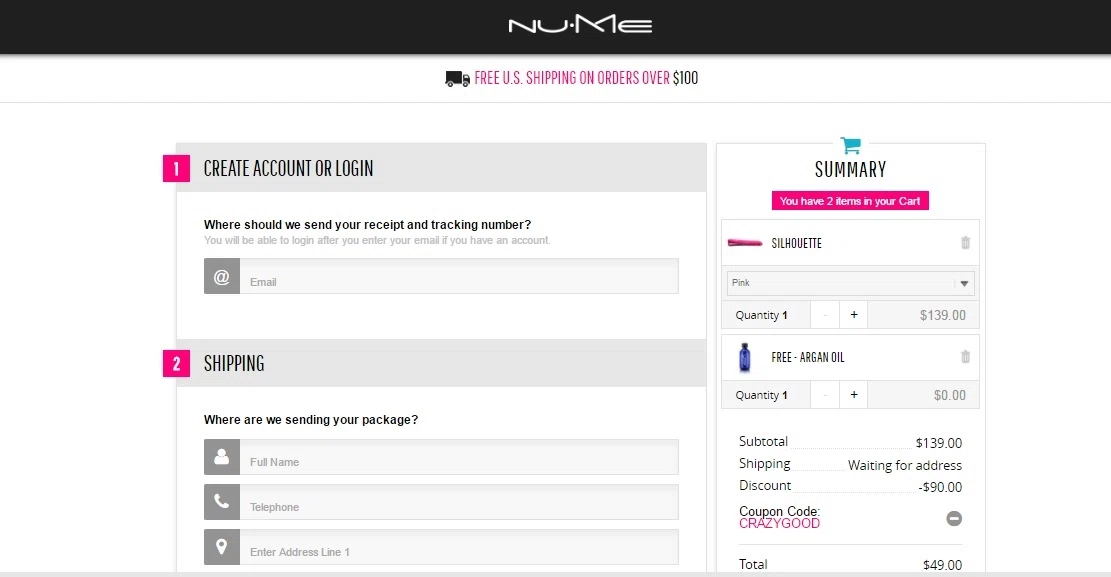
Task: Focus the Full Name input field
Action: pos(459,457)
